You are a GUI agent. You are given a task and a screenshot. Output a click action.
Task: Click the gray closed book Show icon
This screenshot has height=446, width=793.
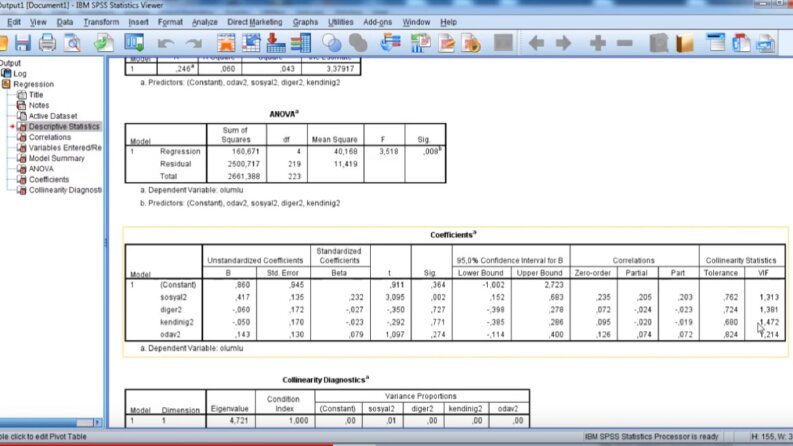pyautogui.click(x=659, y=43)
